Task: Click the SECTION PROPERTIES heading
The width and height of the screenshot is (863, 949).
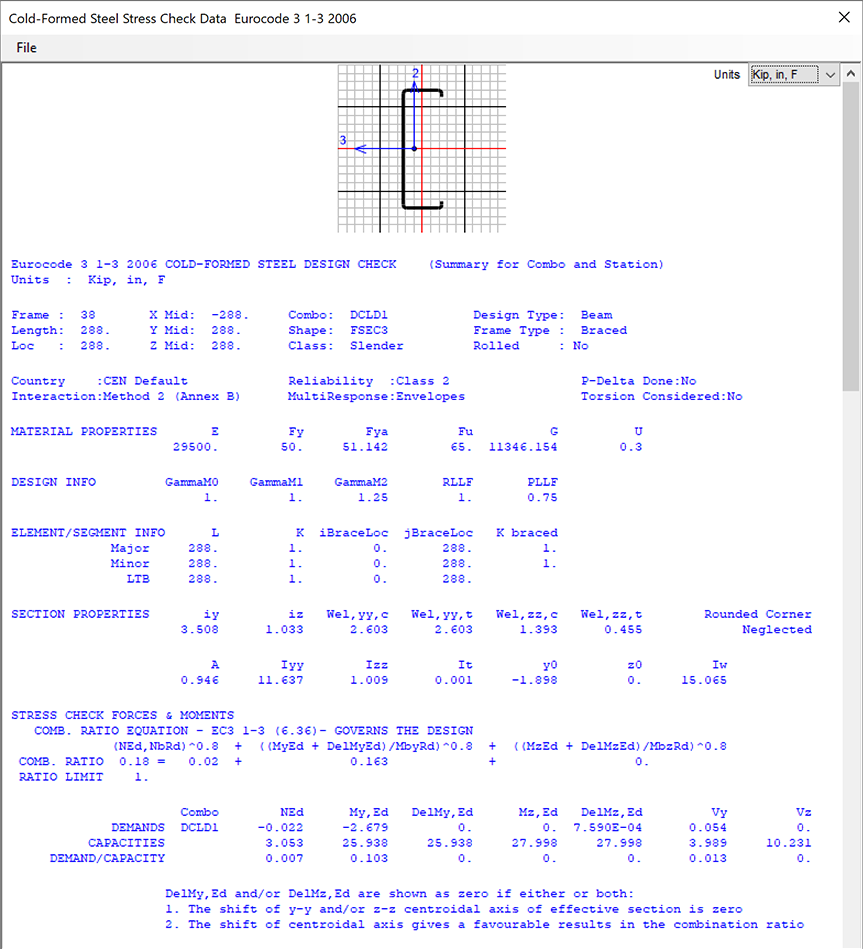Action: pos(80,614)
